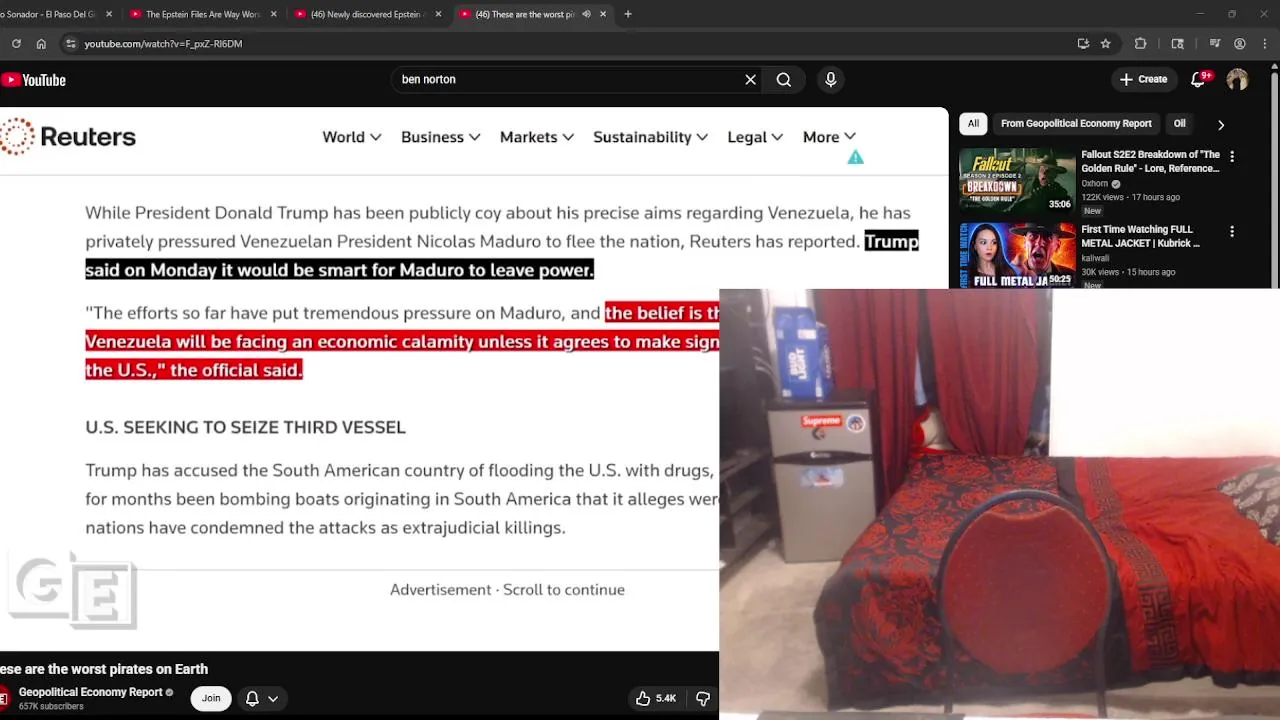This screenshot has height=720, width=1280.
Task: Open options for the Fallout S2E2 video
Action: point(1232,157)
